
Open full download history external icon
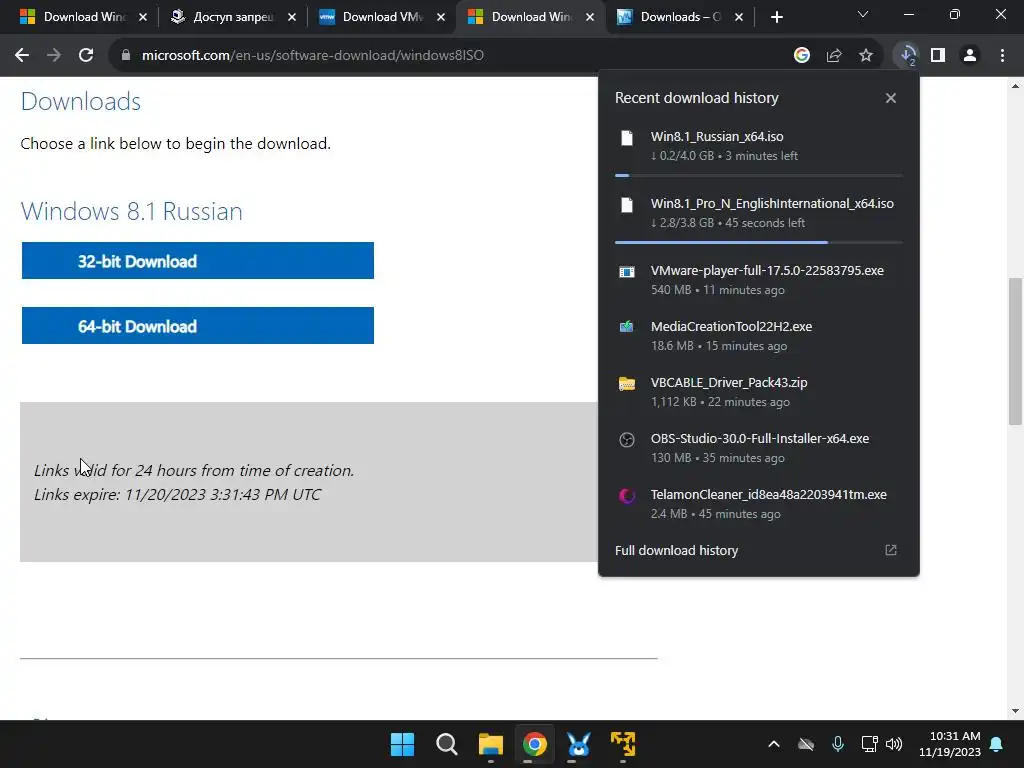pyautogui.click(x=891, y=550)
